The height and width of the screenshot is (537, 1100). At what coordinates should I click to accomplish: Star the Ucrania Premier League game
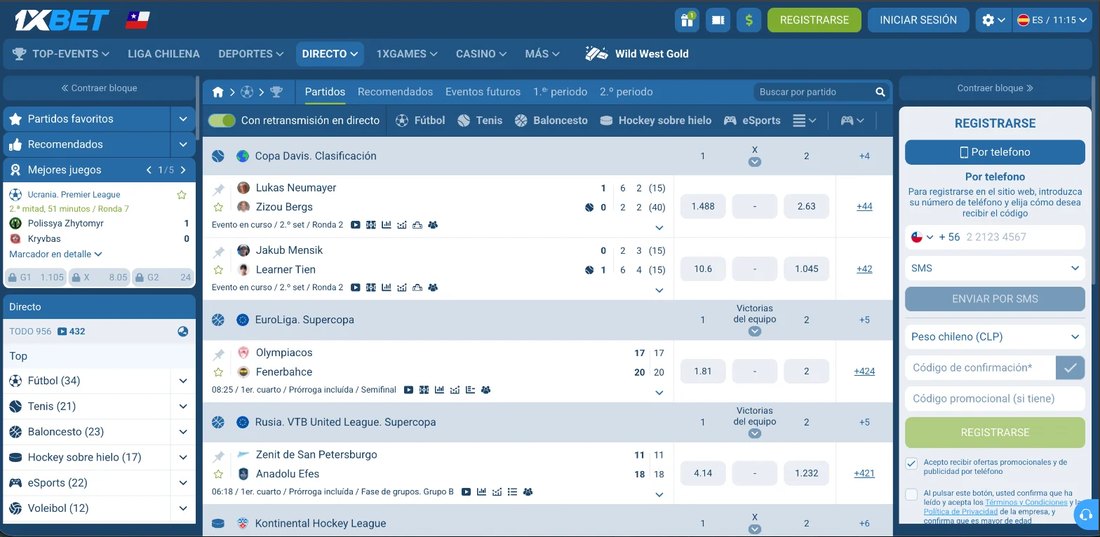[181, 194]
